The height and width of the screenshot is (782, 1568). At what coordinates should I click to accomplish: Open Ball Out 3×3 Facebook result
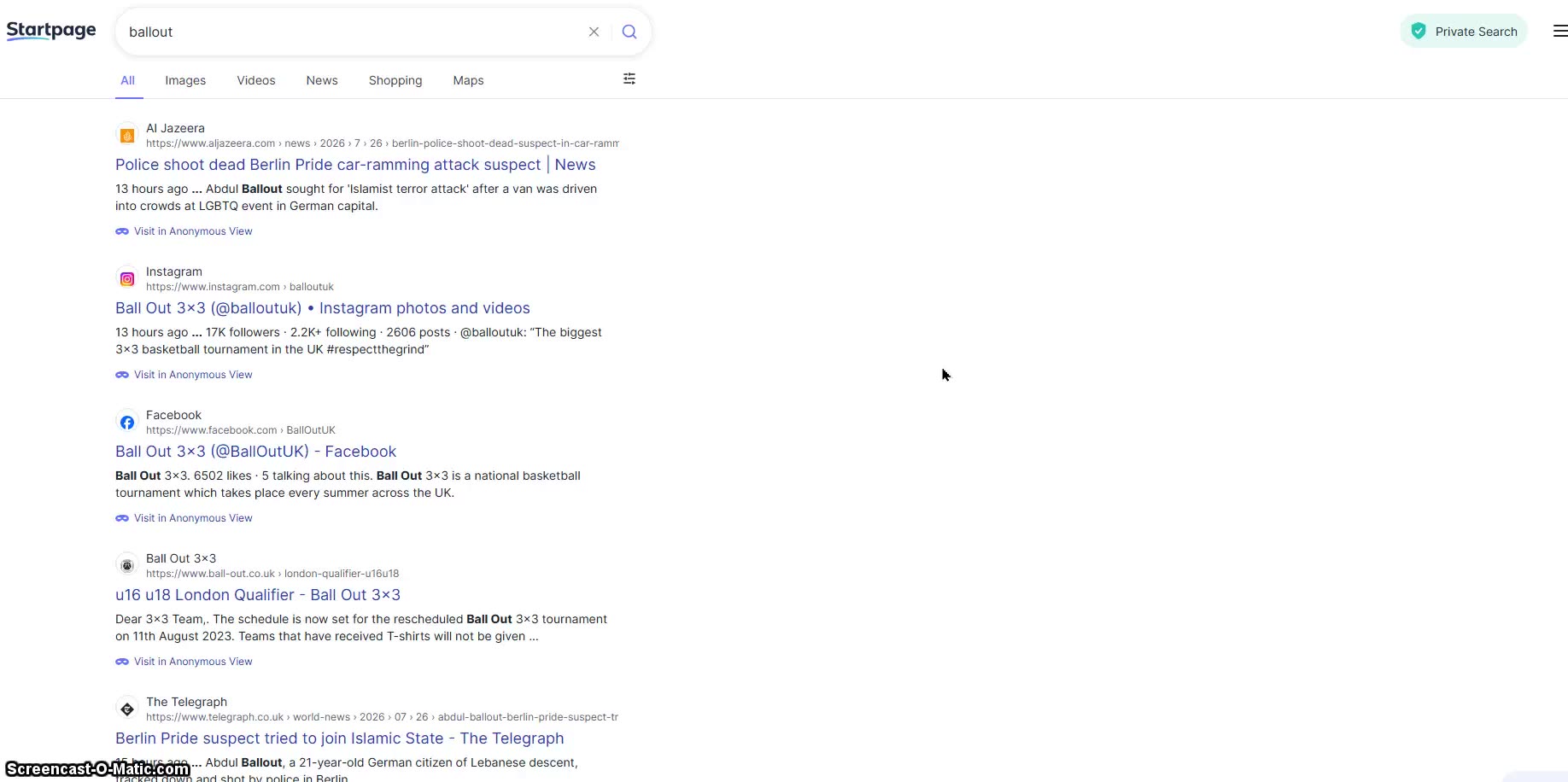[256, 452]
